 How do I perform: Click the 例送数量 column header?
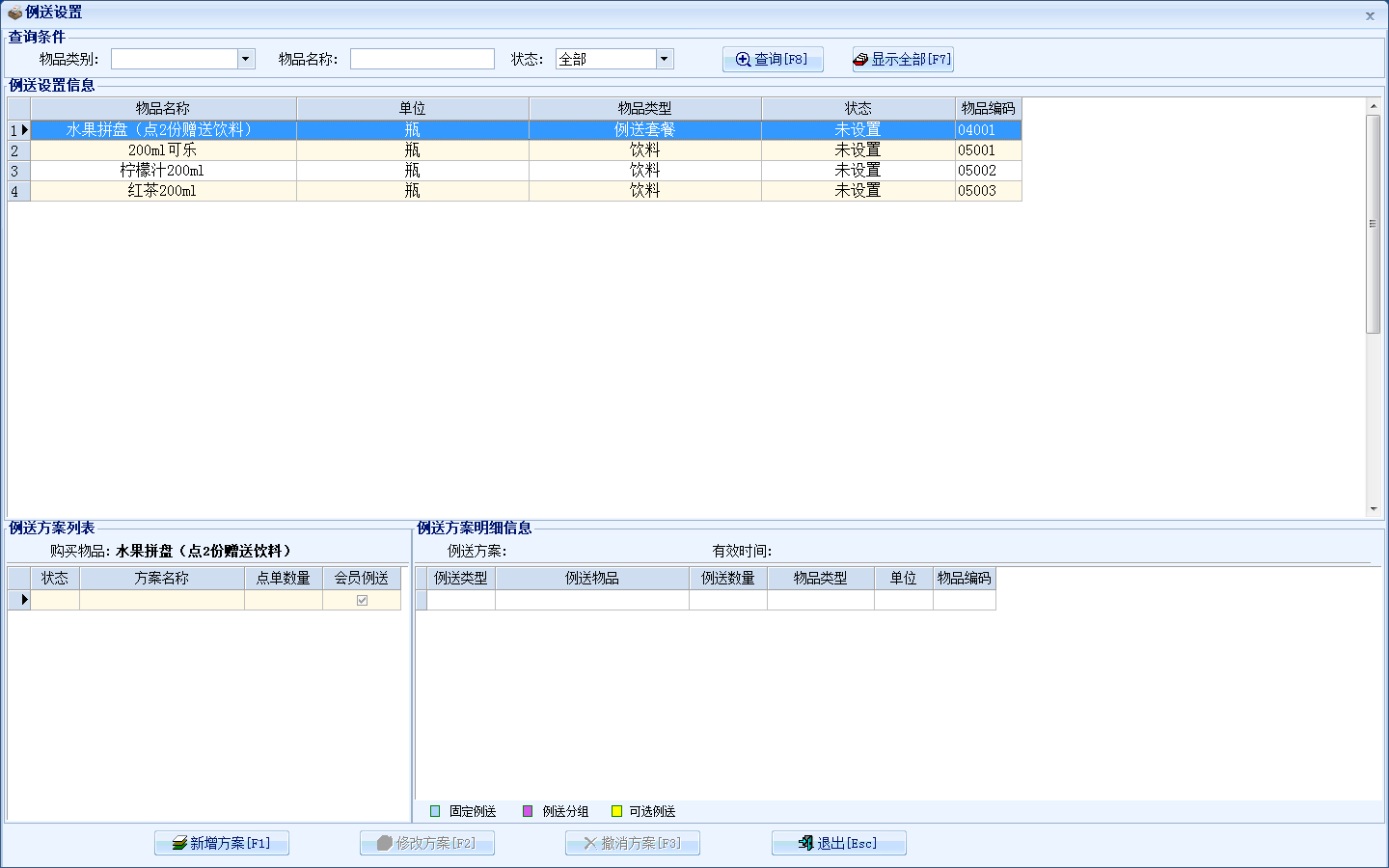tap(728, 578)
